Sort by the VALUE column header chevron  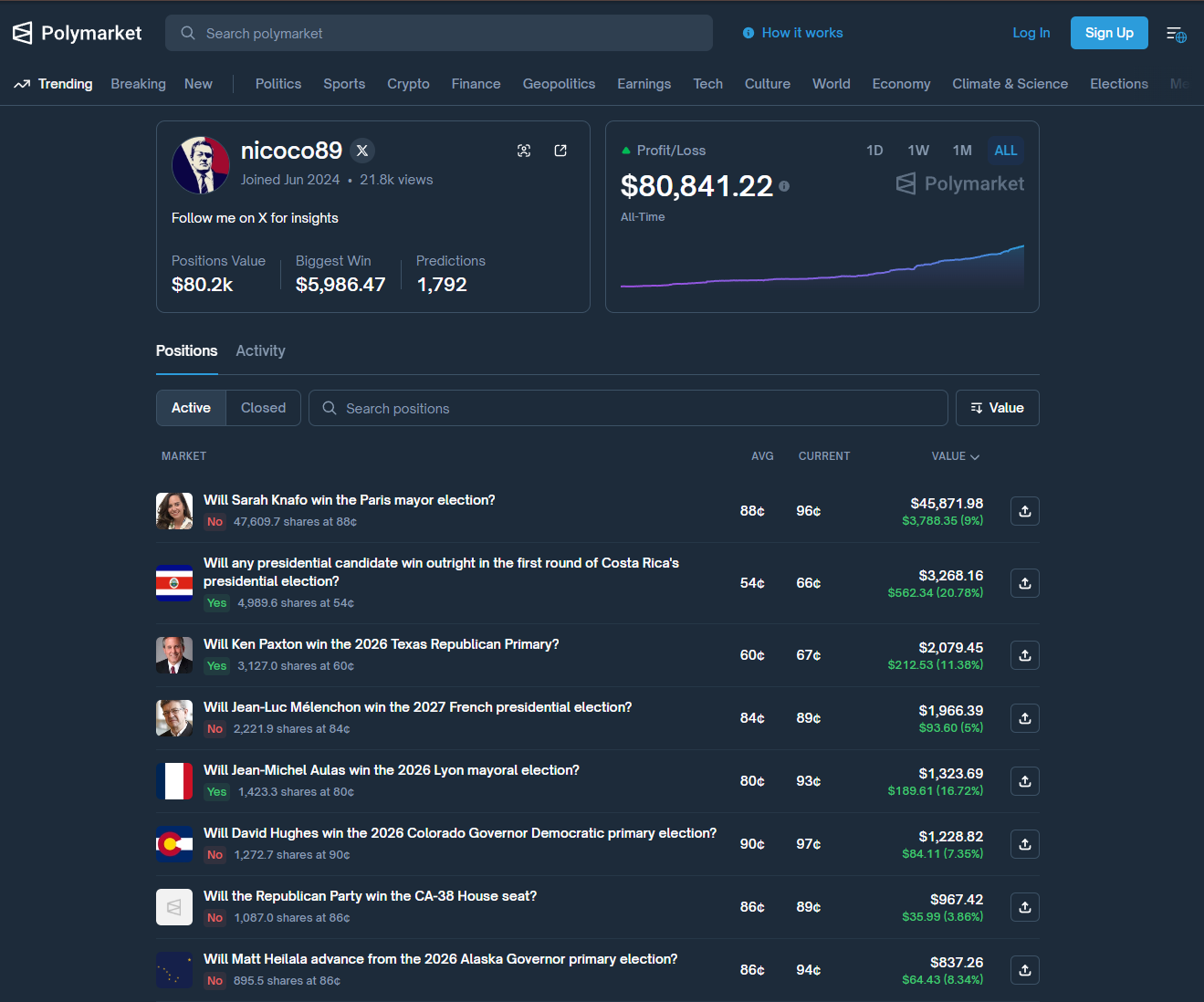click(974, 456)
